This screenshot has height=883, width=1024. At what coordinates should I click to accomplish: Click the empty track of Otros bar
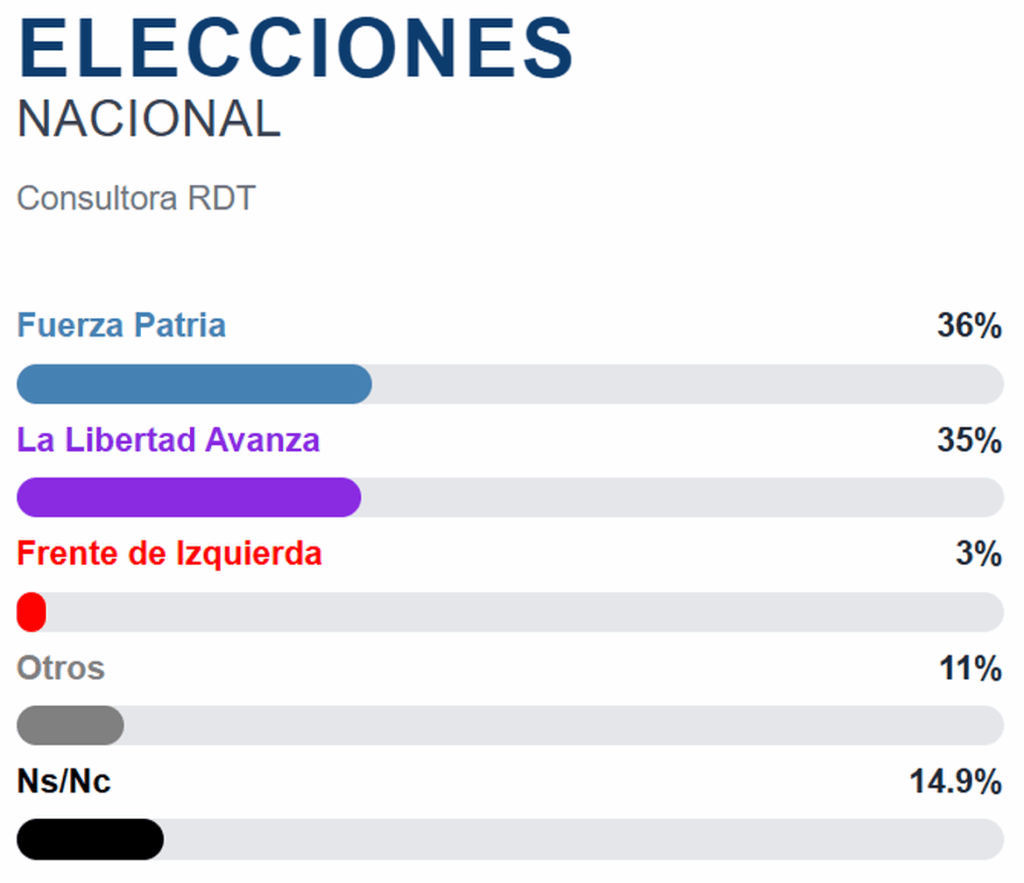(564, 725)
